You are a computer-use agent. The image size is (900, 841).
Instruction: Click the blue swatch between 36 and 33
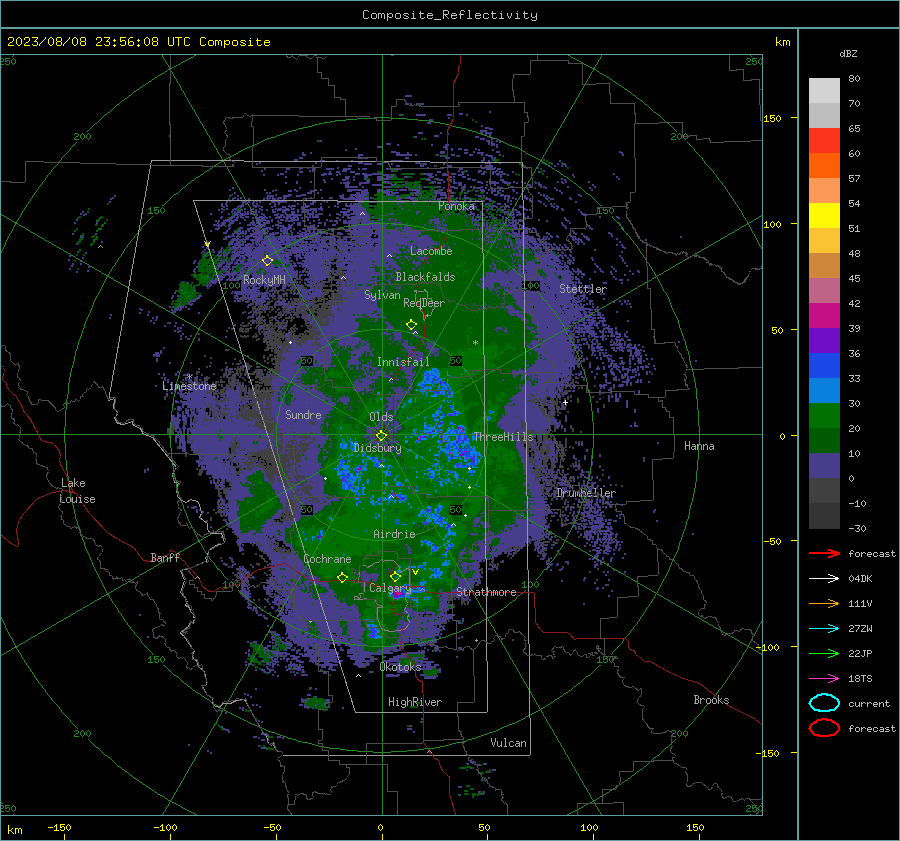pyautogui.click(x=824, y=365)
